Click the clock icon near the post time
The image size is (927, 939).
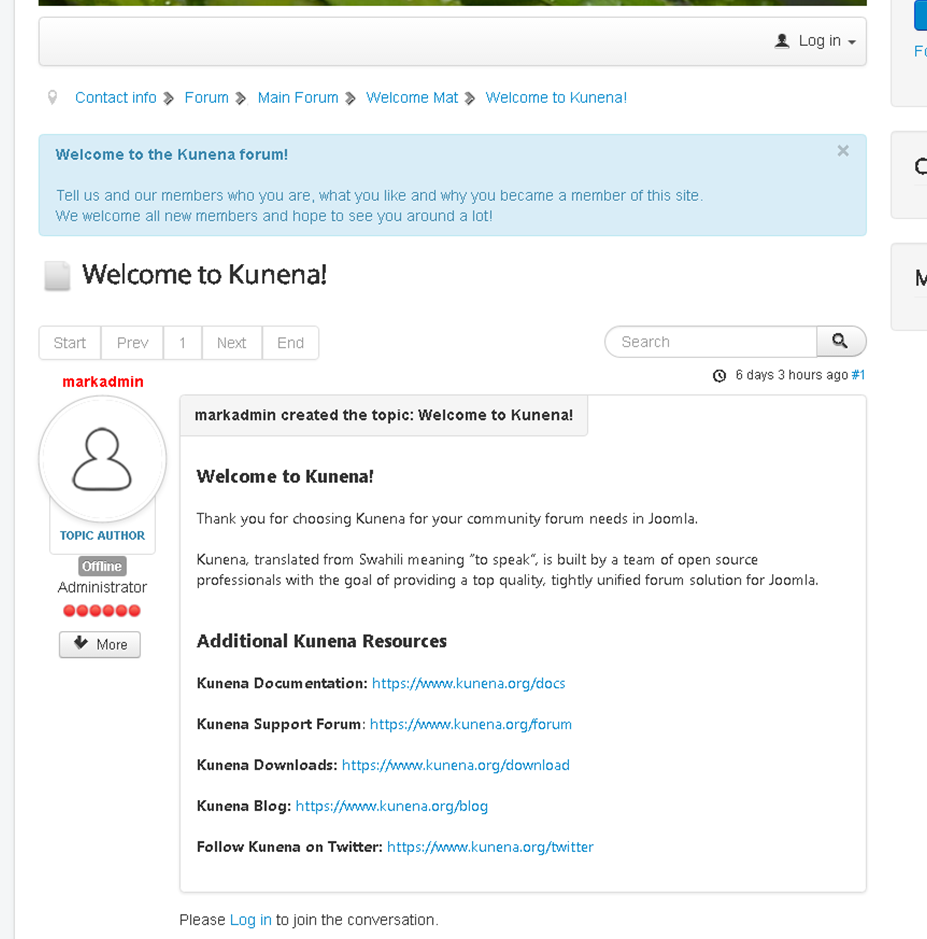pyautogui.click(x=719, y=376)
